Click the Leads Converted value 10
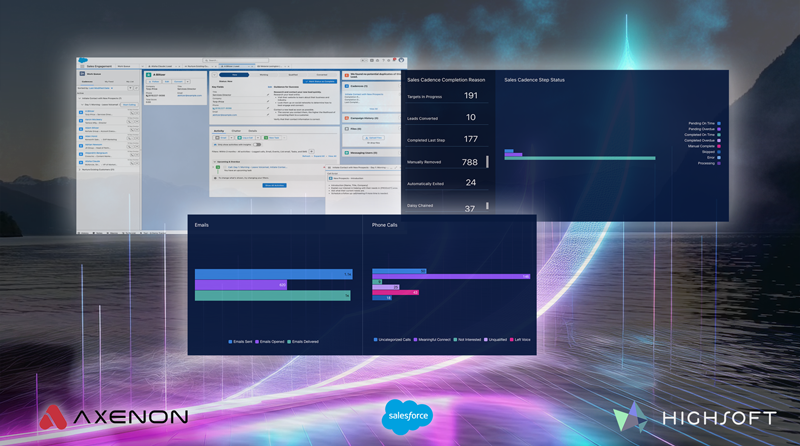Viewport: 800px width, 446px height. click(x=471, y=117)
